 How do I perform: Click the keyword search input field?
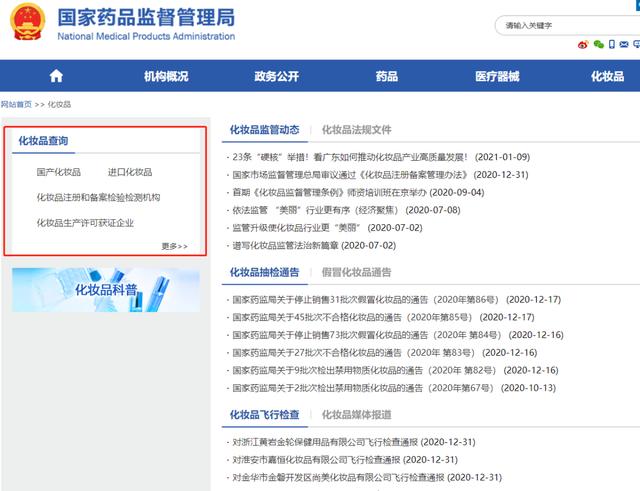coord(569,25)
